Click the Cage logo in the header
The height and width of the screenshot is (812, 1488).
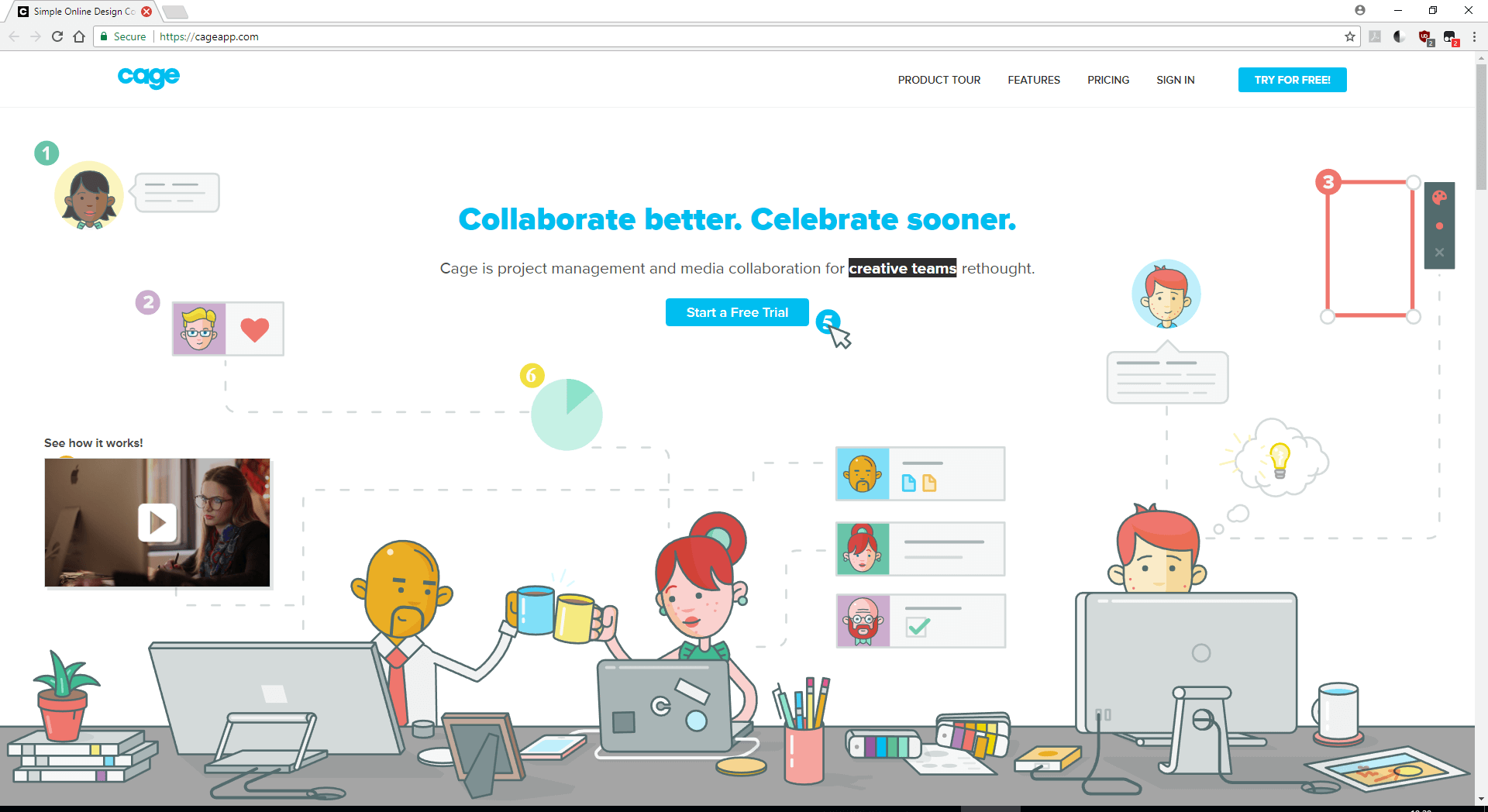tap(149, 77)
